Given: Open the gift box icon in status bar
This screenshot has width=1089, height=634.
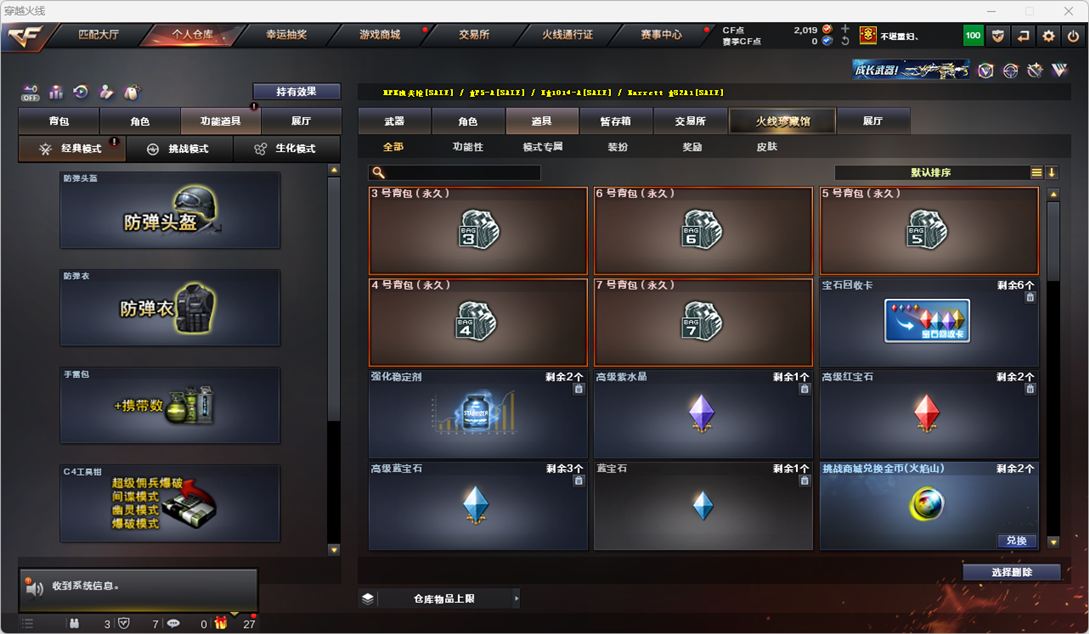Looking at the screenshot, I should coord(221,623).
